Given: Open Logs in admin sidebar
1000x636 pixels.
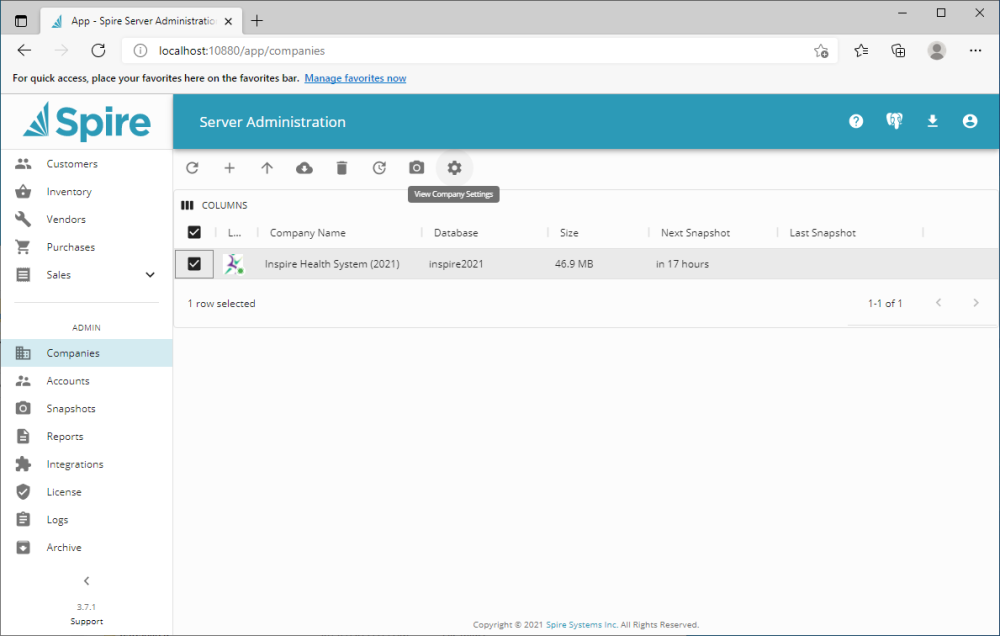Looking at the screenshot, I should coord(86,520).
